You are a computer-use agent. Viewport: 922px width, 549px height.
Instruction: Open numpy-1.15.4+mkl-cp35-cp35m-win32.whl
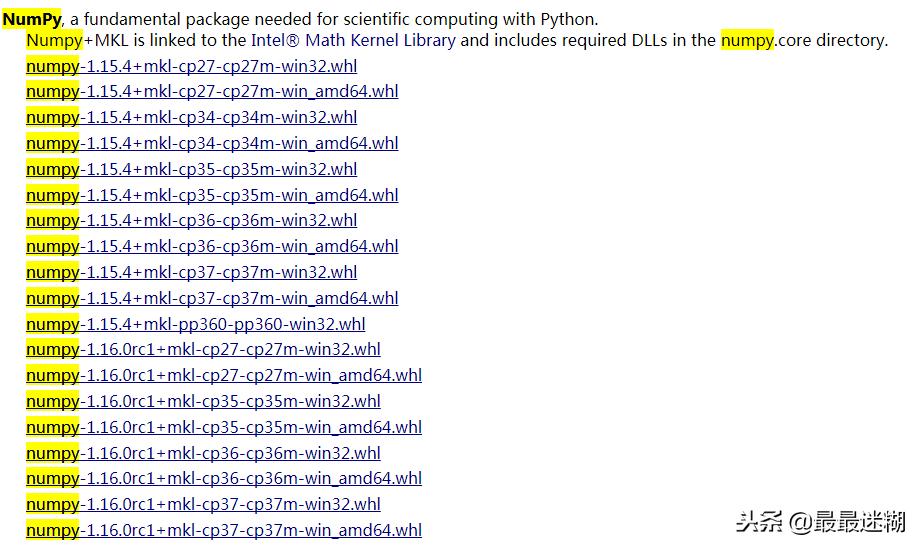coord(191,169)
